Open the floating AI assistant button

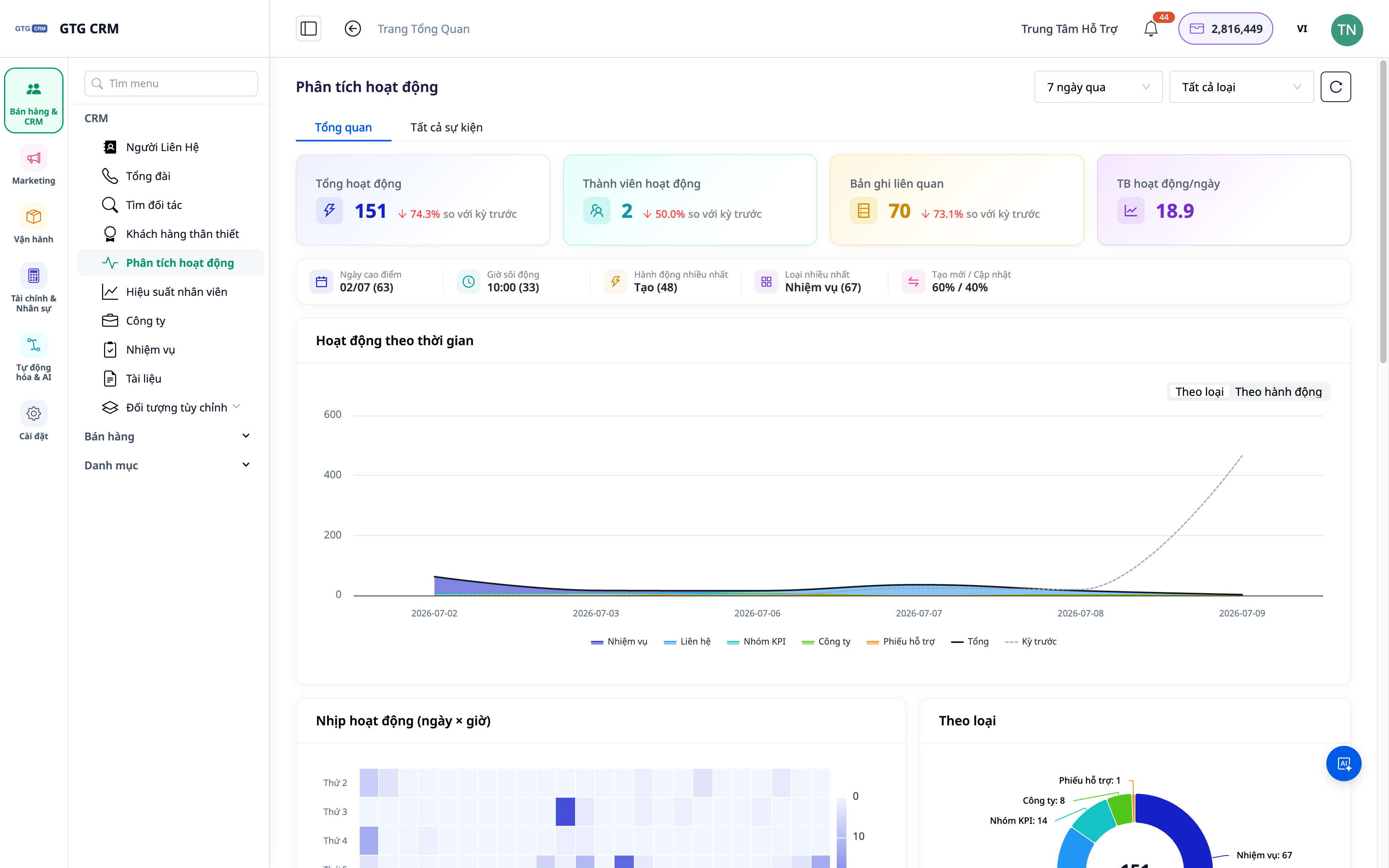coord(1344,764)
